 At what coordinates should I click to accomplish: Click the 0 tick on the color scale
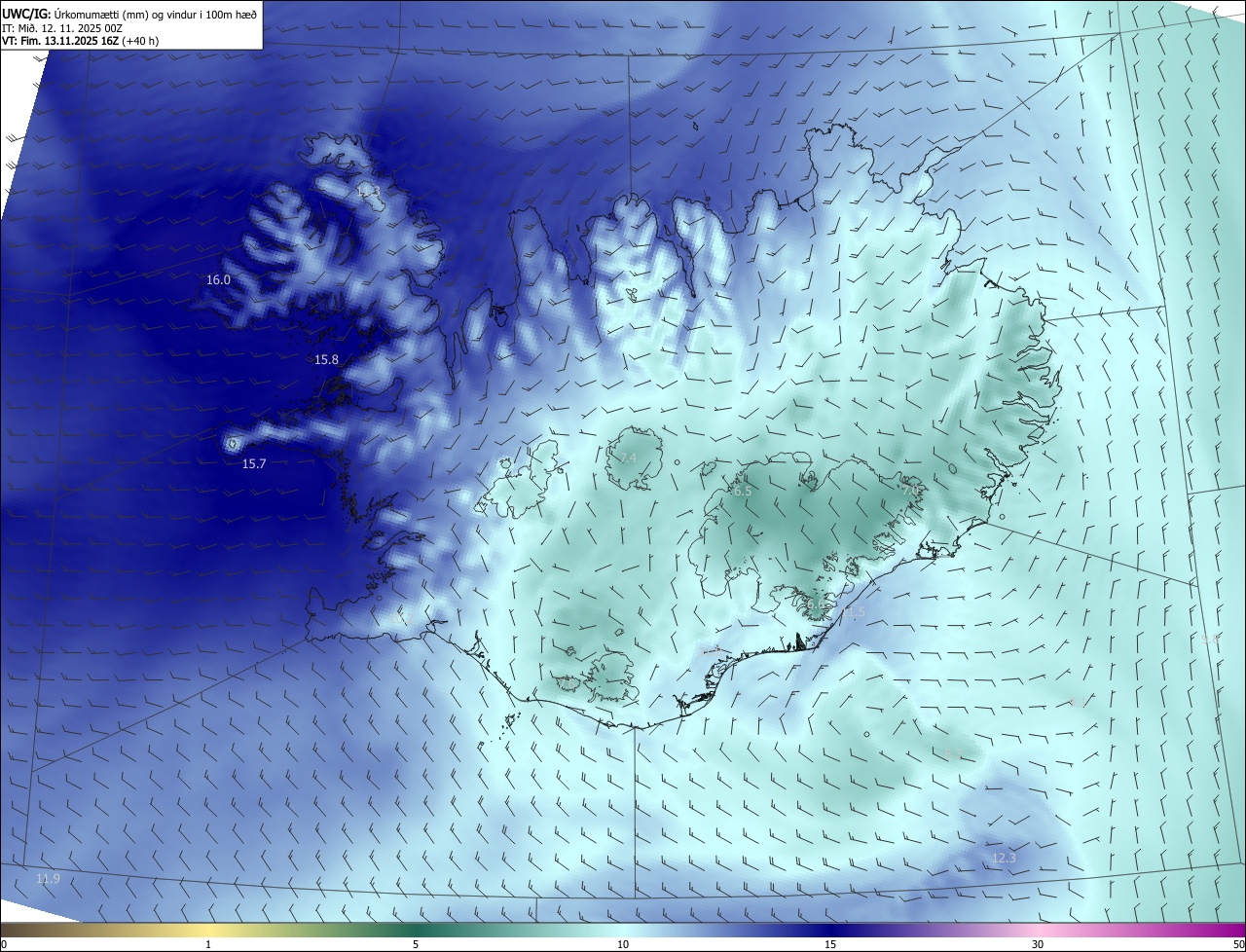[4, 945]
